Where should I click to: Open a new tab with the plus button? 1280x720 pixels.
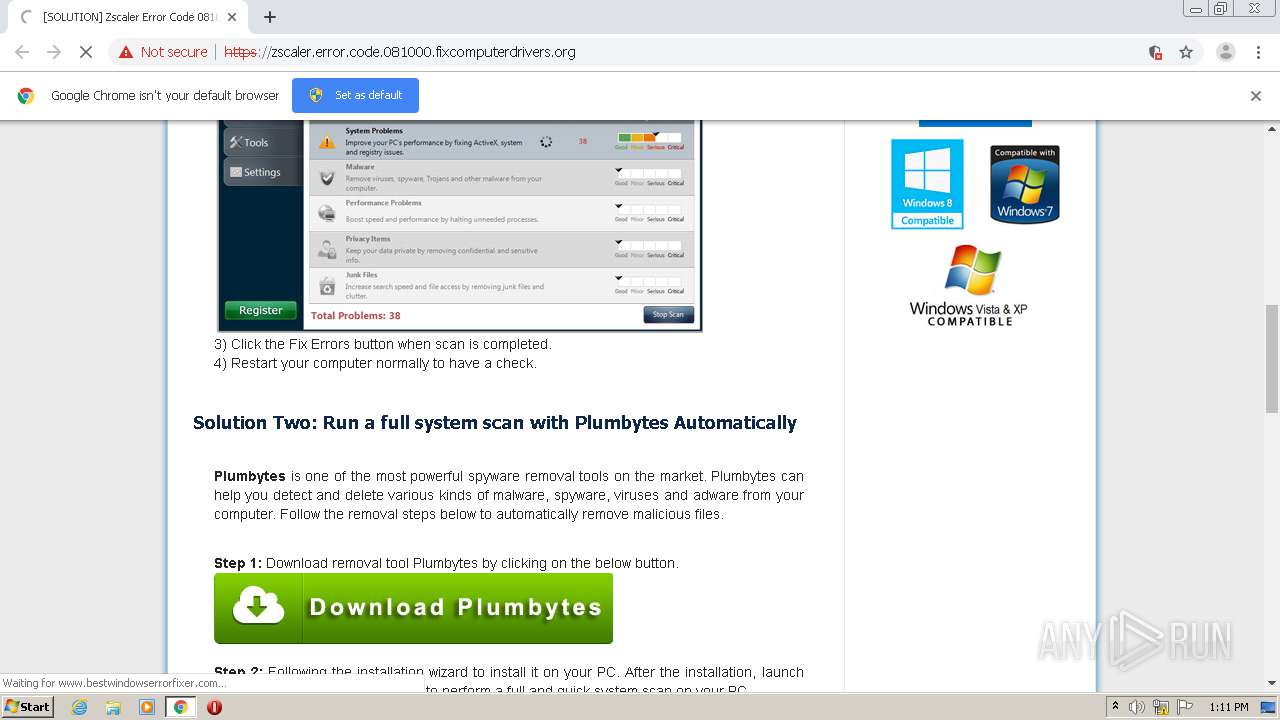click(x=269, y=17)
